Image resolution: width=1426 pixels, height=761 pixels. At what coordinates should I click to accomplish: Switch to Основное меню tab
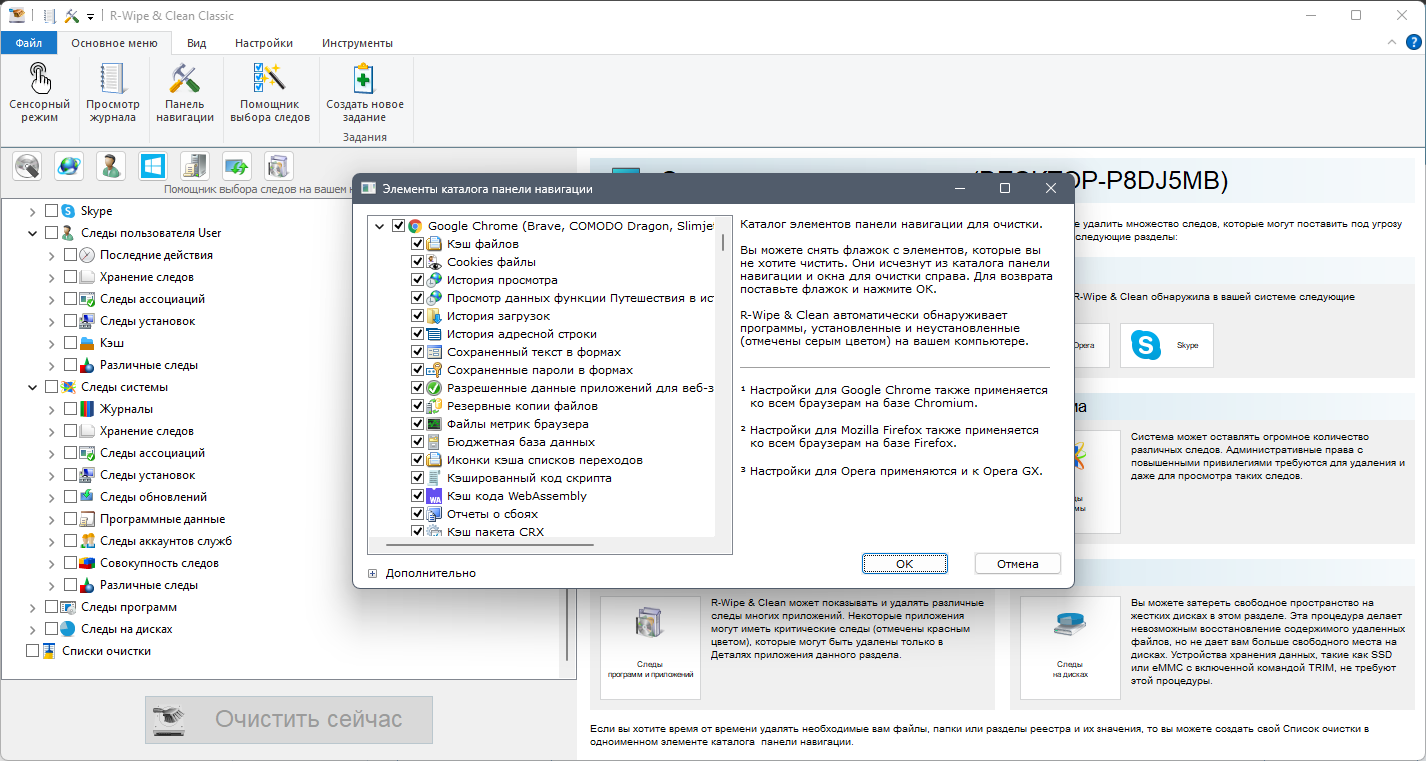click(114, 43)
